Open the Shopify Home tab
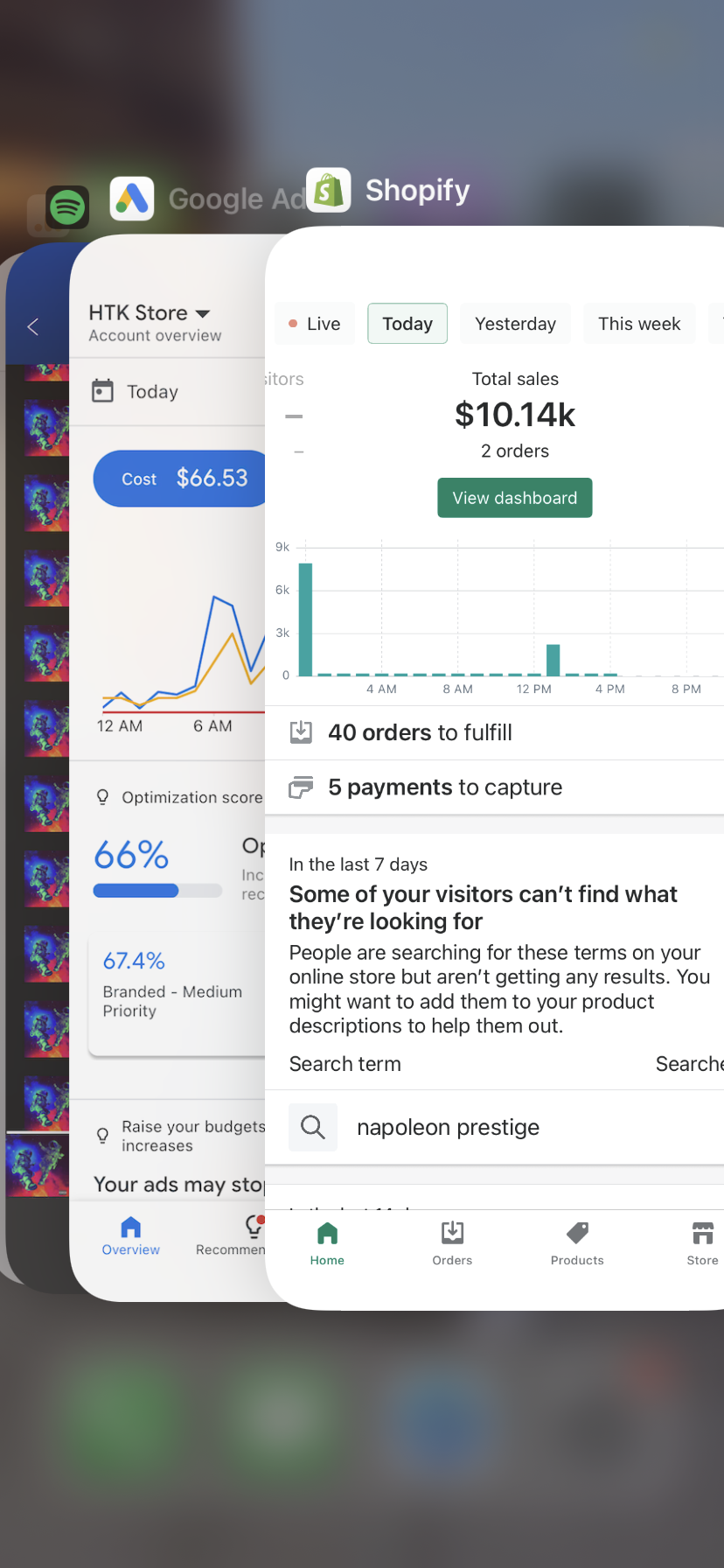724x1568 pixels. (327, 1243)
